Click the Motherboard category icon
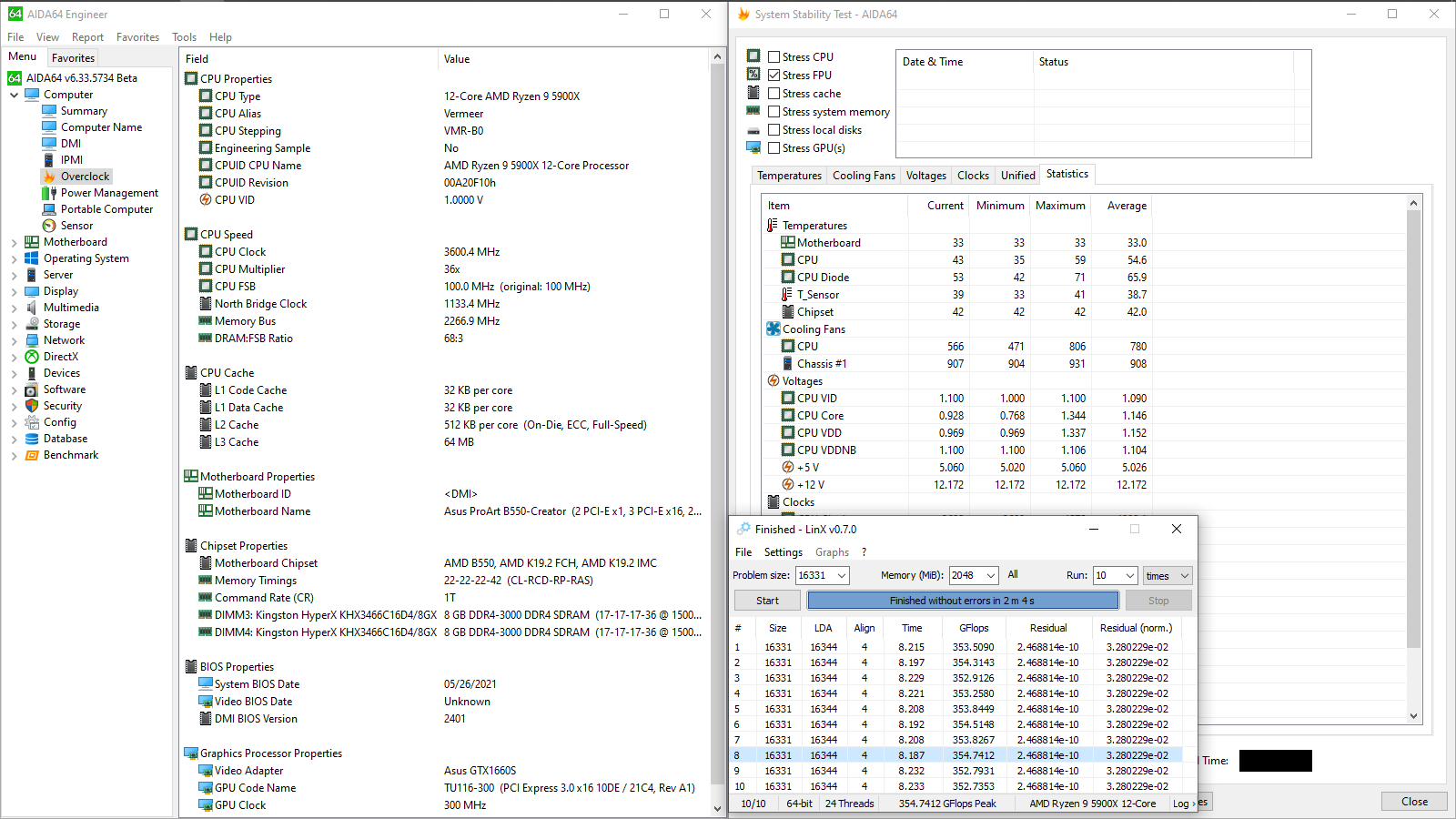1456x819 pixels. 32,242
